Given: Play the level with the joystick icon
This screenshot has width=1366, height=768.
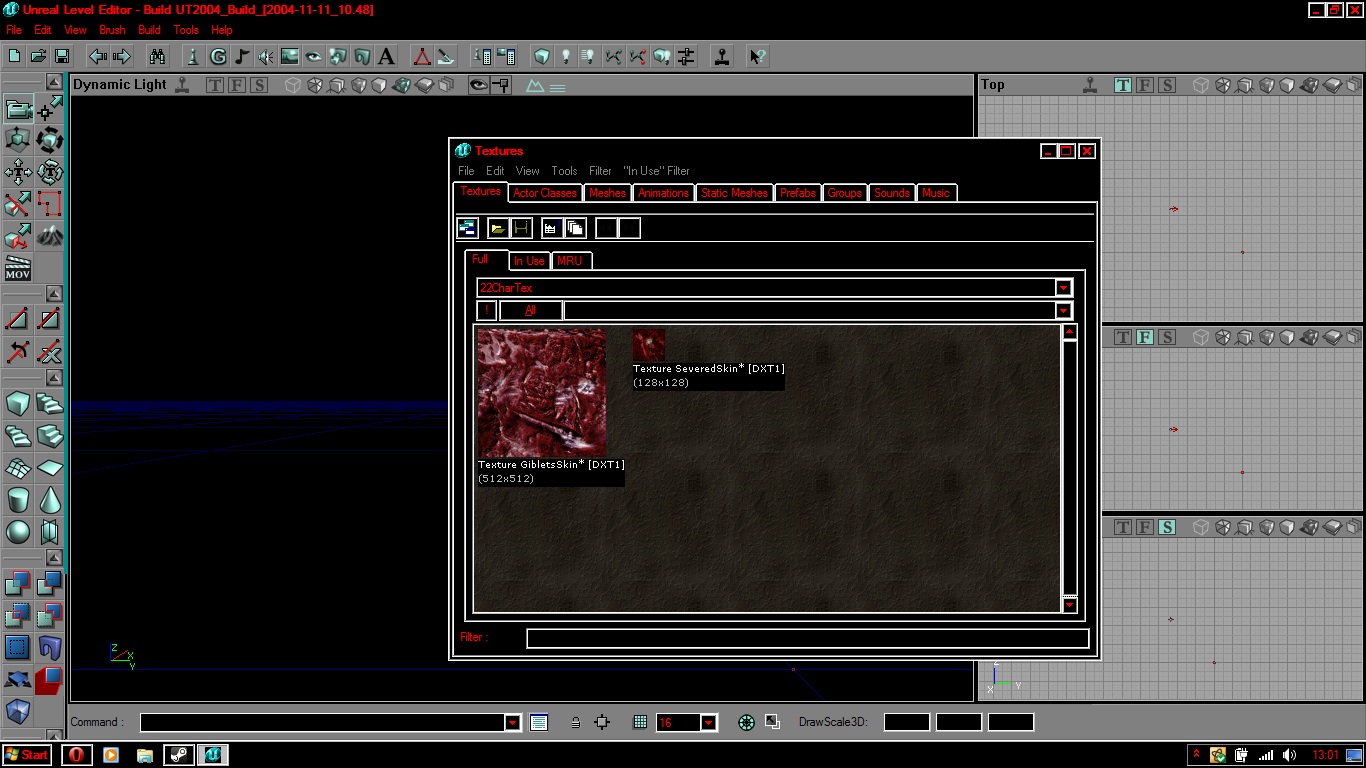Looking at the screenshot, I should (x=722, y=56).
